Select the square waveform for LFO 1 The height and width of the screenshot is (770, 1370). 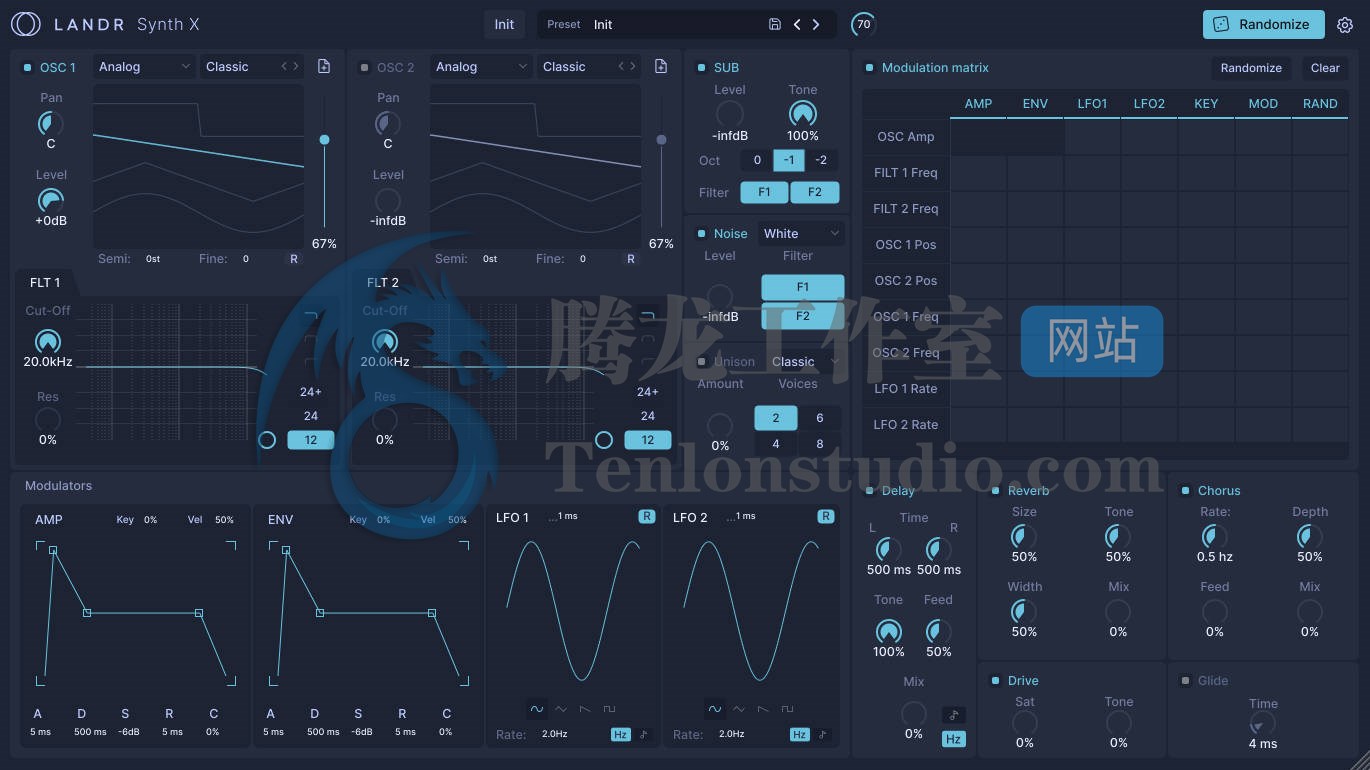(609, 709)
